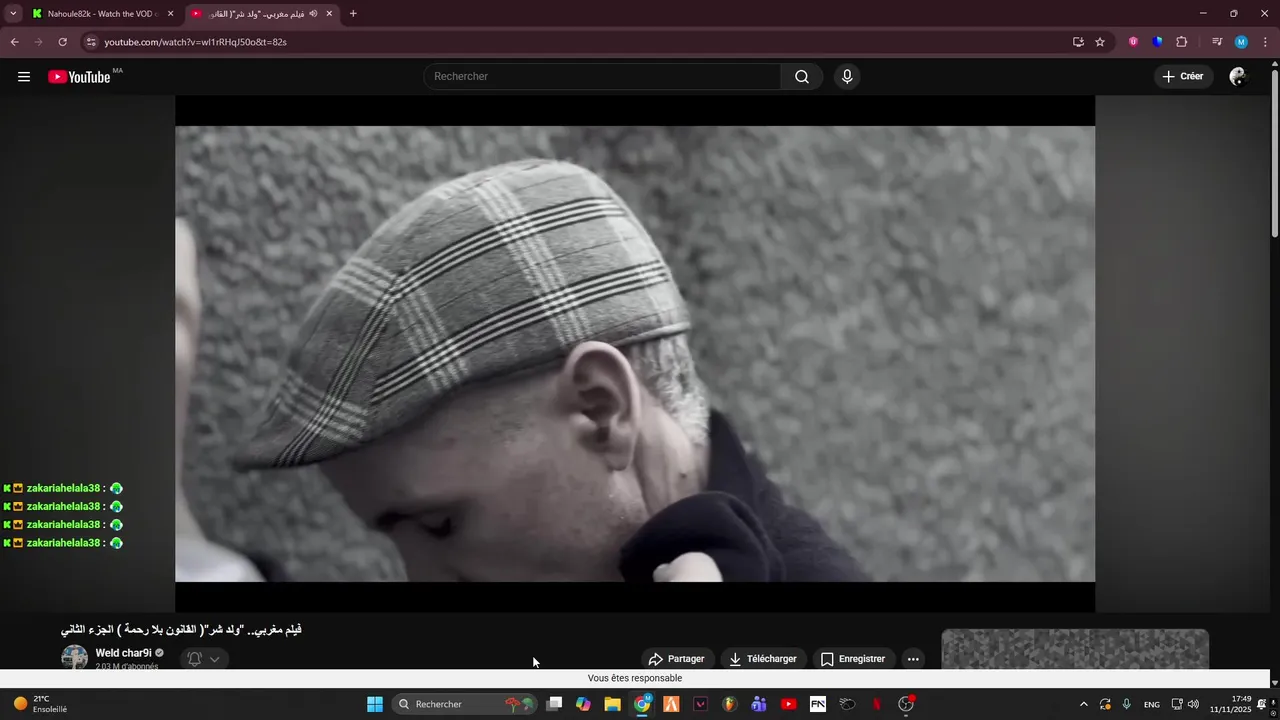Click the taskbar Rechercher search box
1280x720 pixels.
[x=465, y=704]
